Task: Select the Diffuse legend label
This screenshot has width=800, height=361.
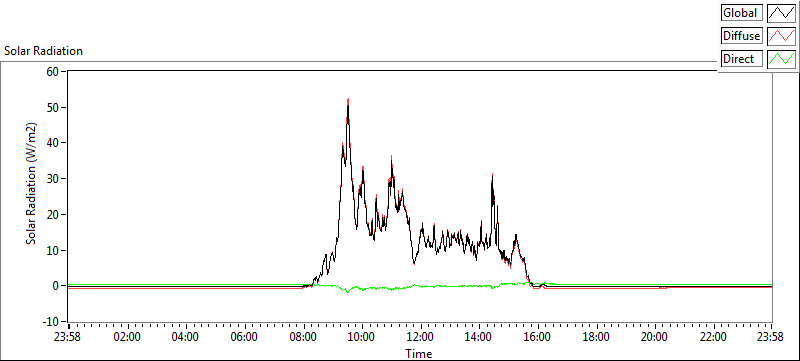Action: pos(742,36)
